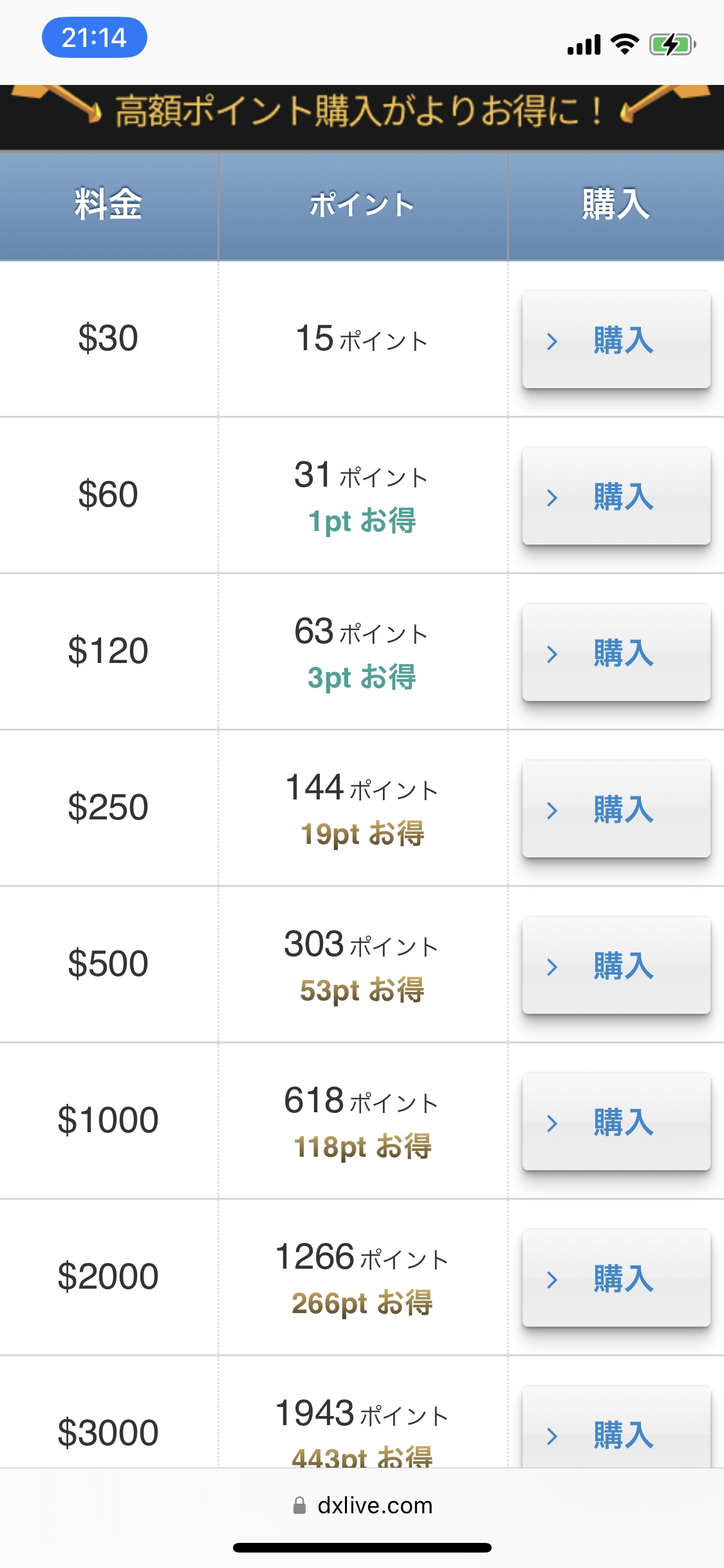Tap the 料金 column header

pyautogui.click(x=108, y=205)
